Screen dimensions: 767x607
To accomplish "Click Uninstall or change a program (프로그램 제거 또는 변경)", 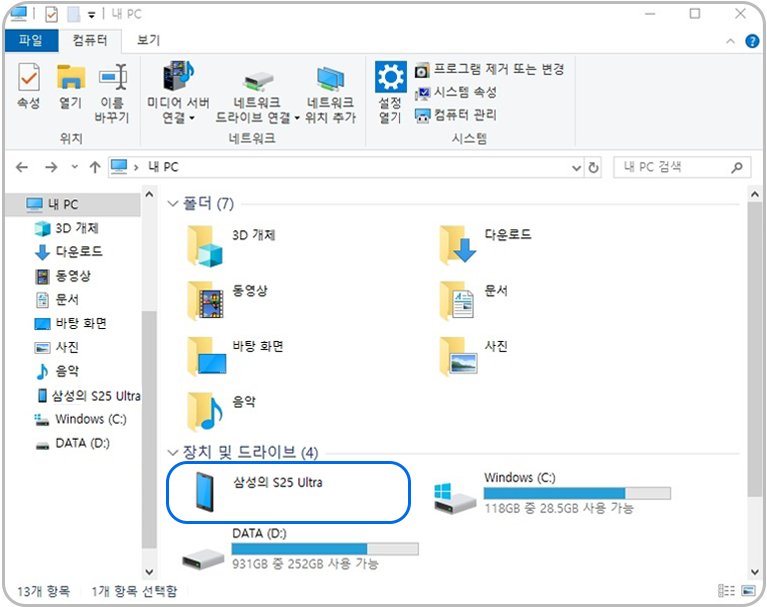I will point(490,69).
